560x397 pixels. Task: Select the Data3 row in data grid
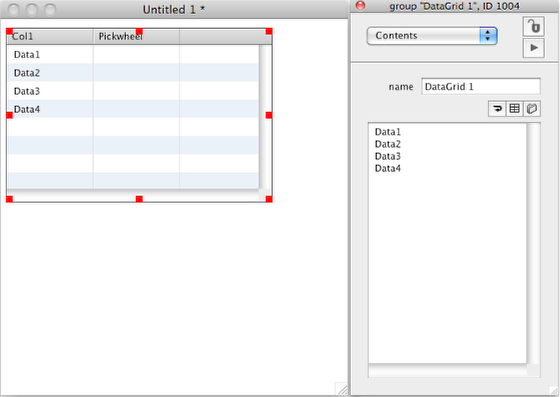point(133,91)
